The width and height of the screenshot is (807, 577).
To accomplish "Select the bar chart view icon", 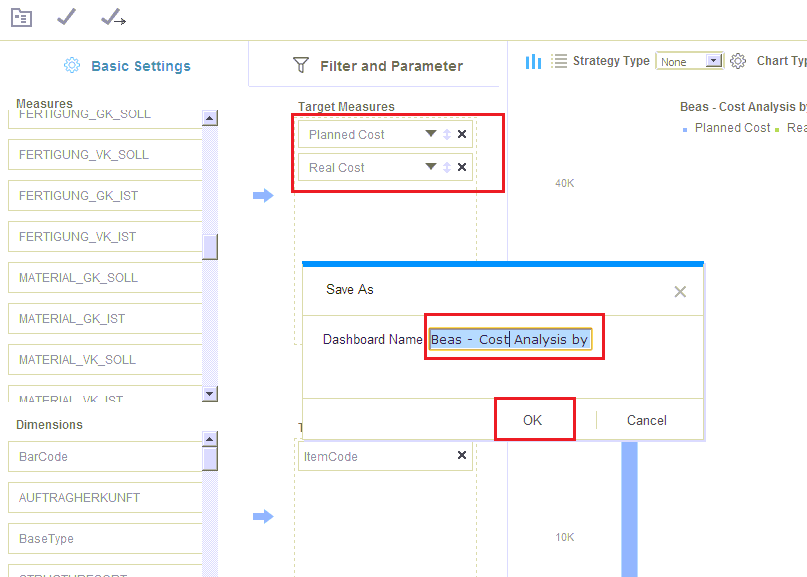I will pos(533,61).
